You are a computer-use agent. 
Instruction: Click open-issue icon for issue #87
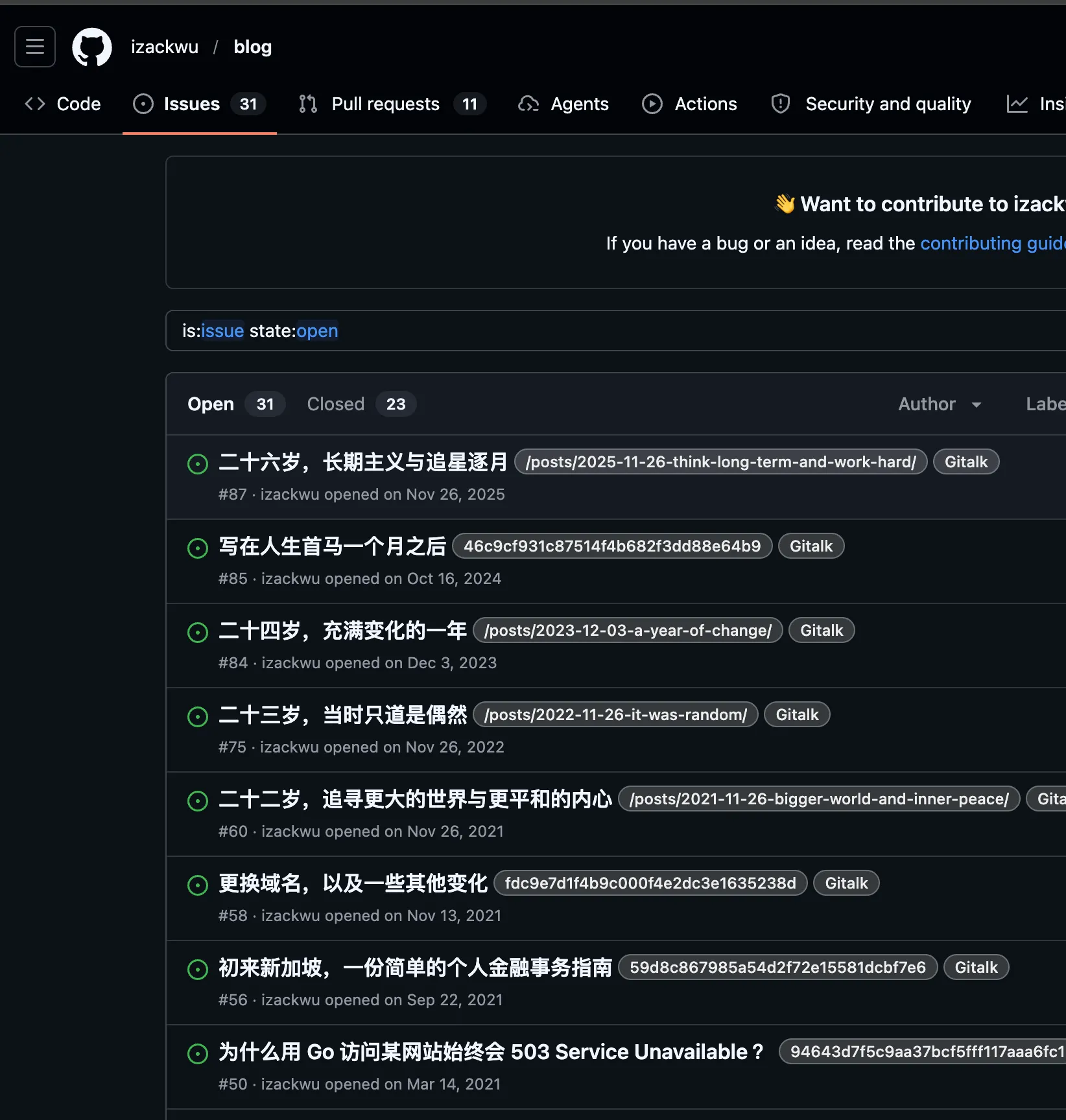coord(198,463)
